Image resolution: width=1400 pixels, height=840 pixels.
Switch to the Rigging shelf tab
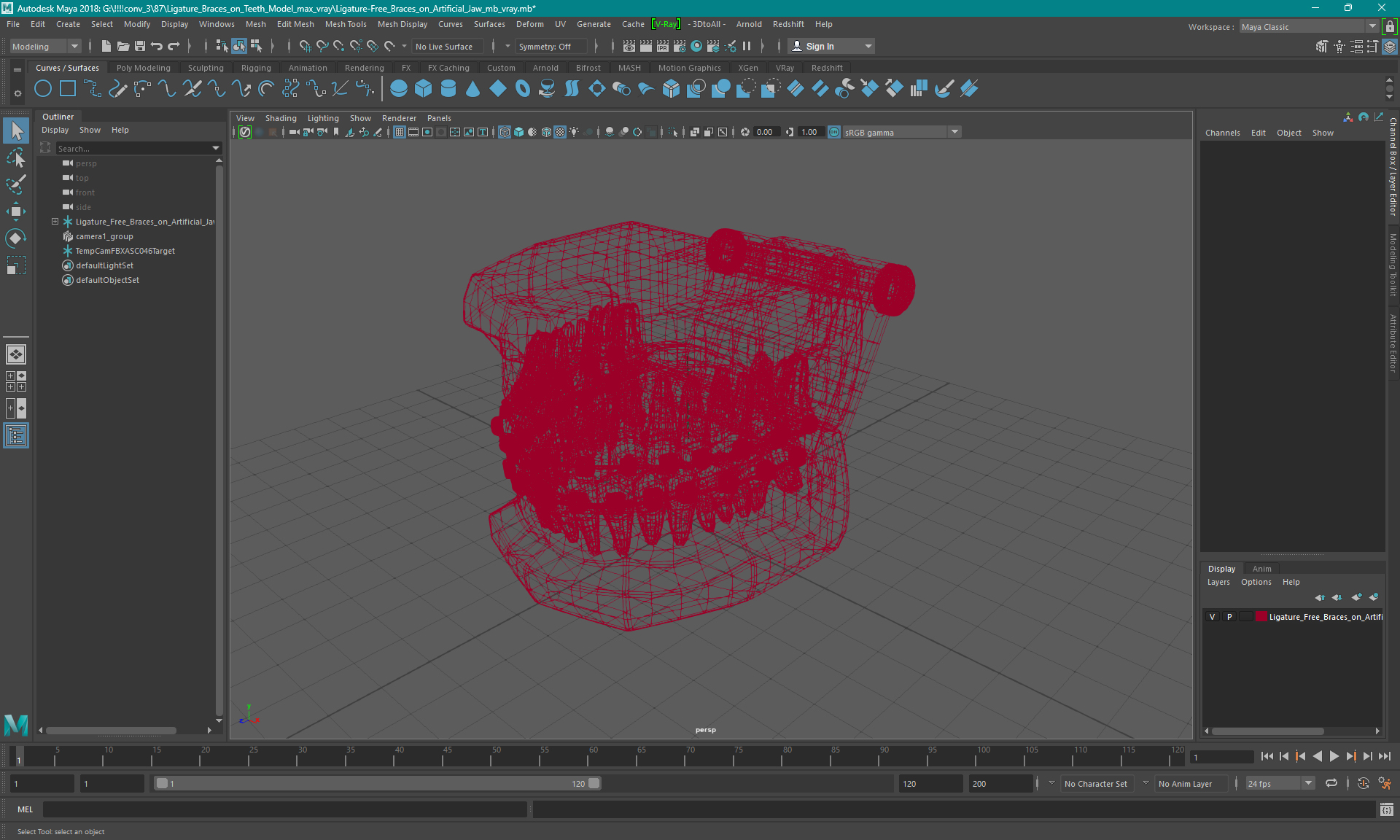point(256,68)
